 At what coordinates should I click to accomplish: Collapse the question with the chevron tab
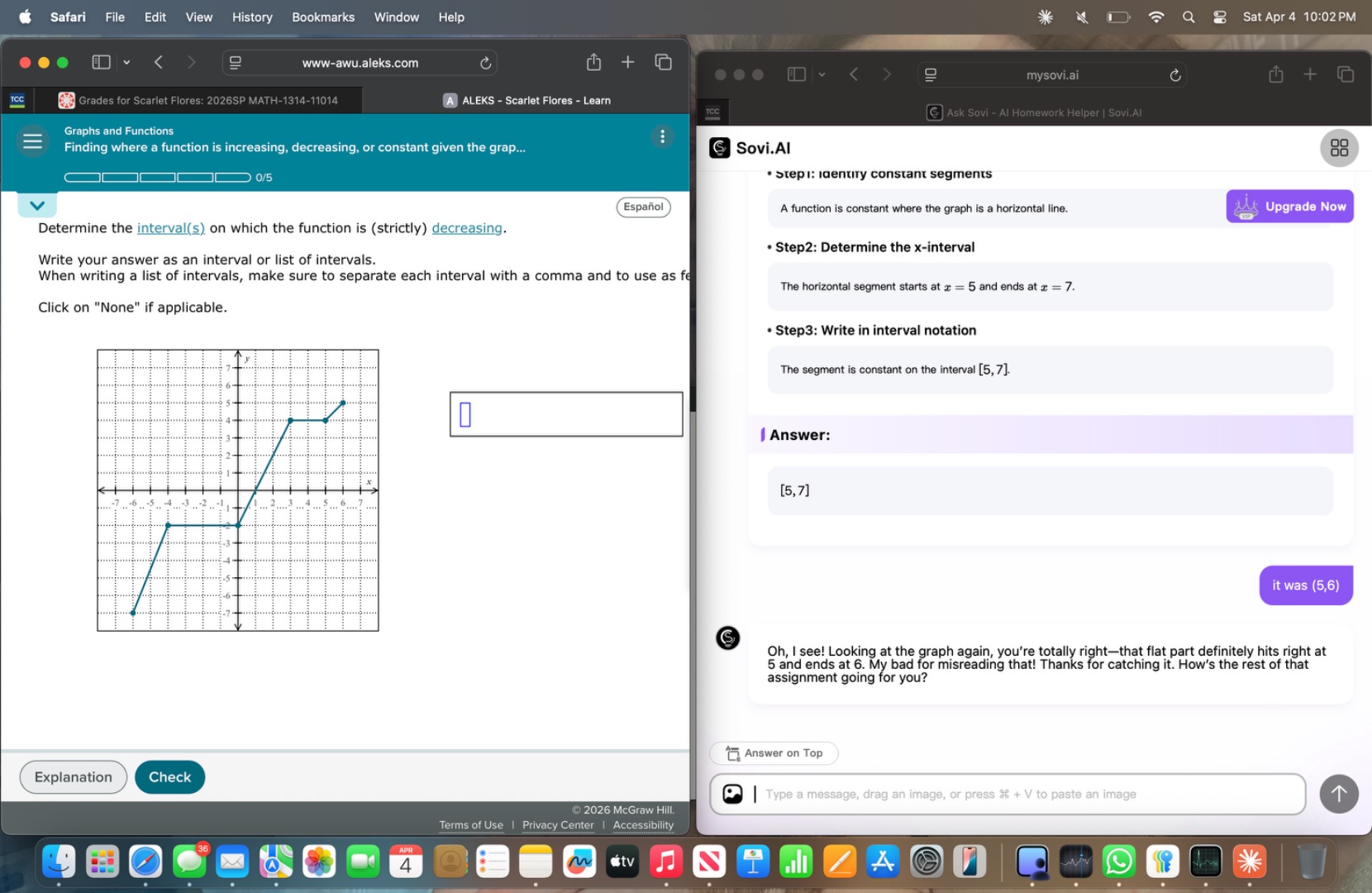pyautogui.click(x=37, y=205)
